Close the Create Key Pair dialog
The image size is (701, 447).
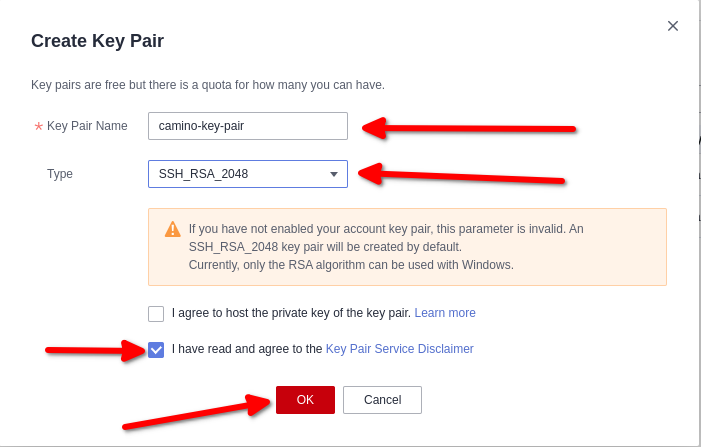click(673, 26)
